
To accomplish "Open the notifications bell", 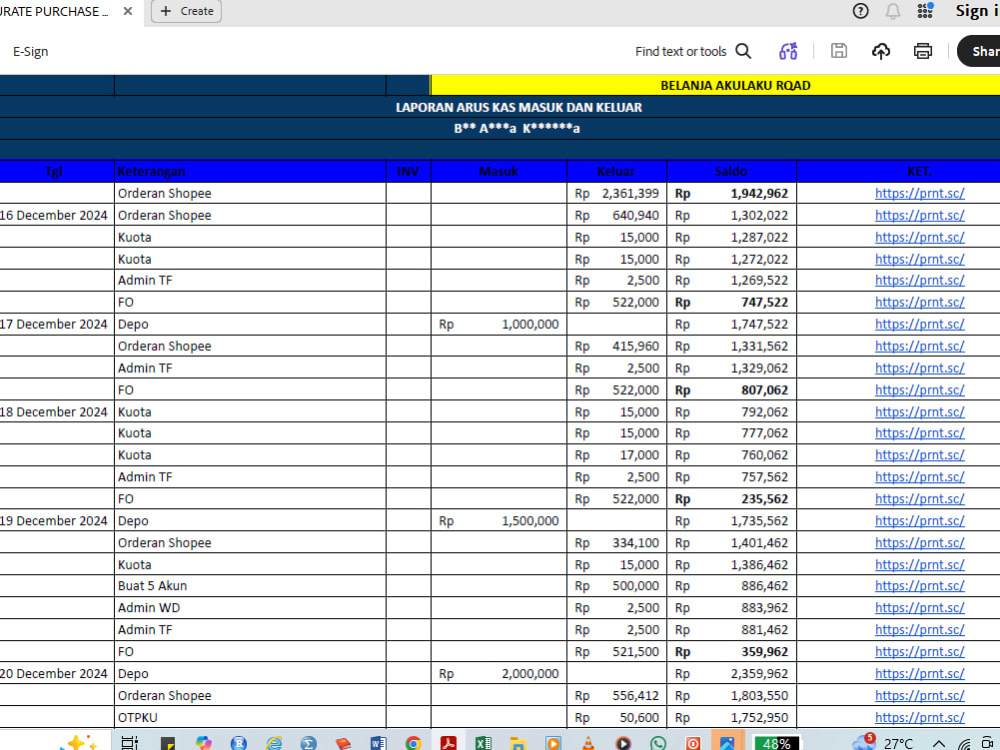I will pos(893,11).
